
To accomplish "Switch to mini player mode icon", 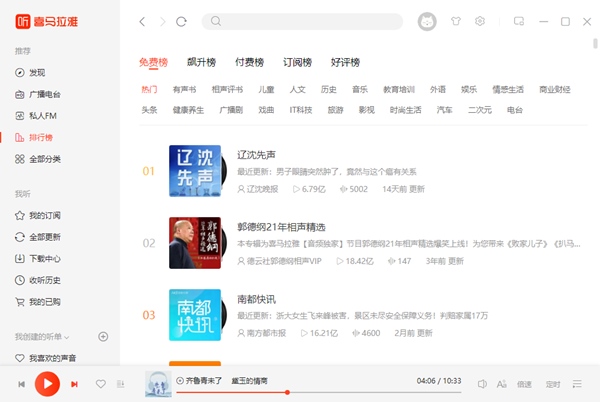I will (x=519, y=21).
